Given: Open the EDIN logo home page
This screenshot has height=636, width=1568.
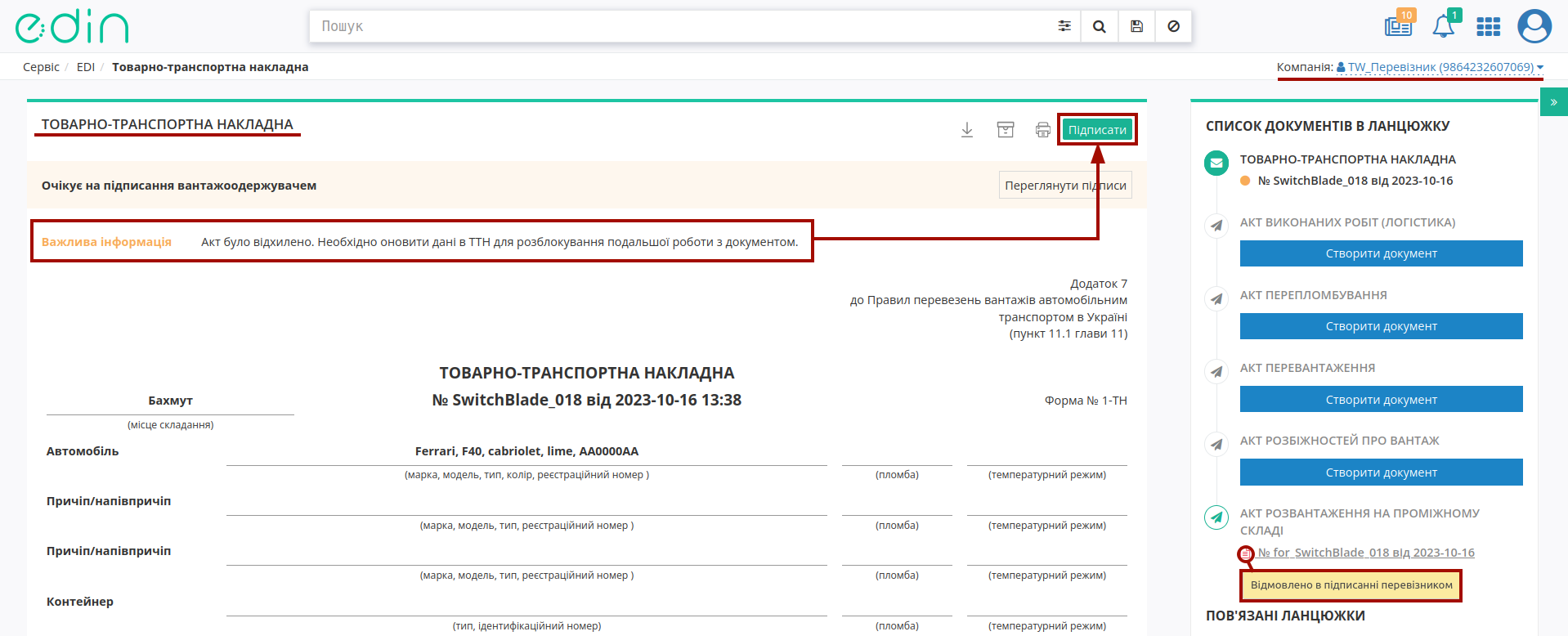Looking at the screenshot, I should pos(72,27).
